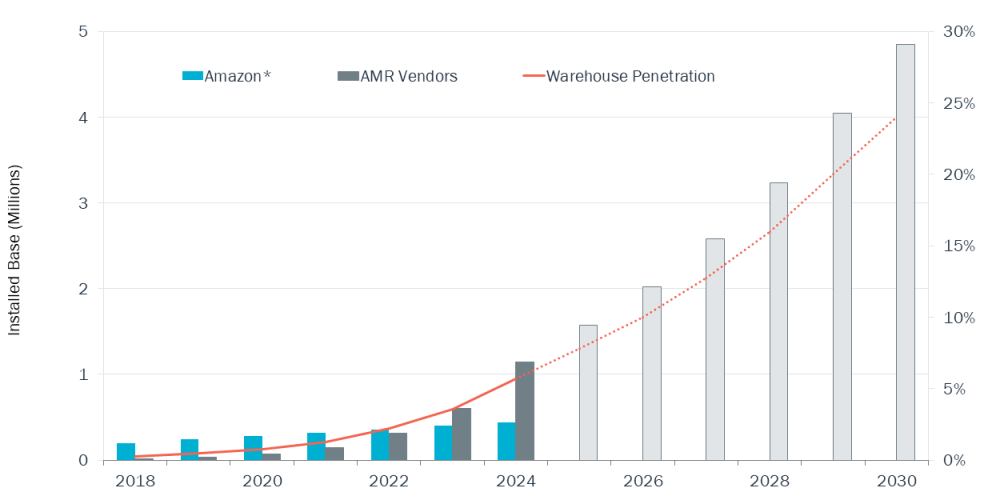The width and height of the screenshot is (1002, 501).
Task: Click the dark gray AMR Vendors bar for 2024
Action: [x=524, y=411]
